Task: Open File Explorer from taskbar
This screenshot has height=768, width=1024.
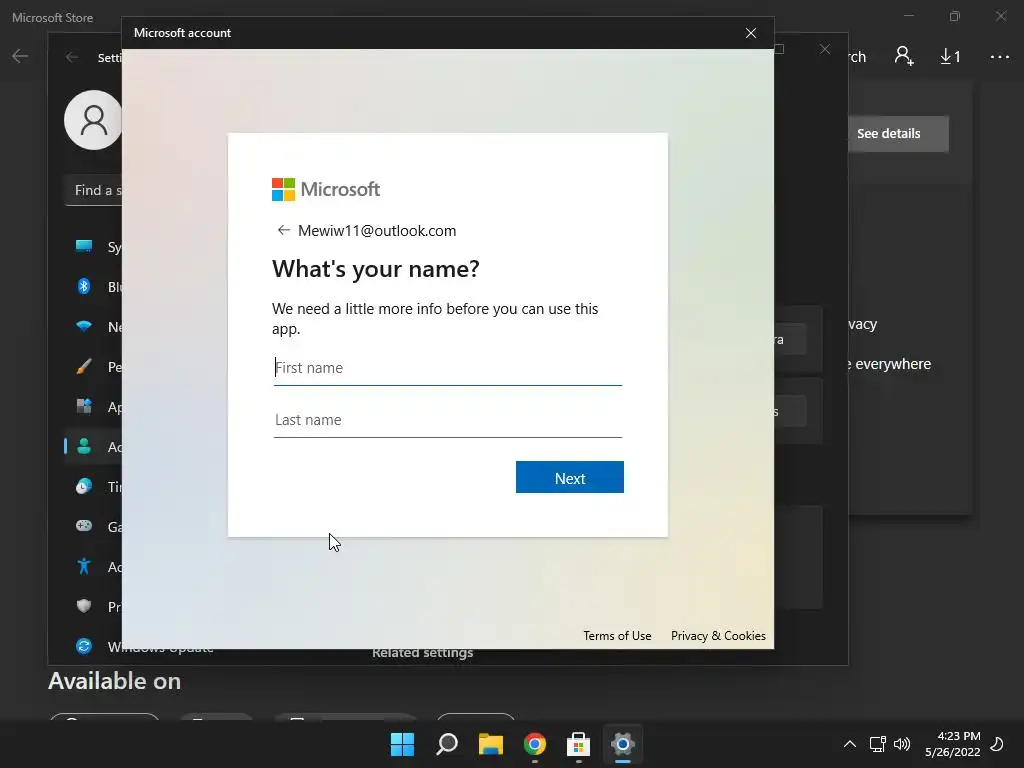Action: click(x=490, y=744)
